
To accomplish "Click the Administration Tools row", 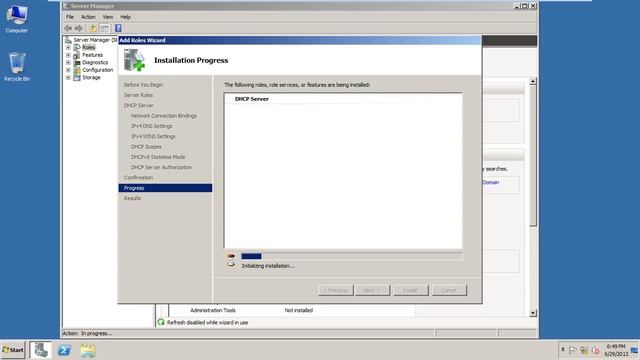I will pyautogui.click(x=213, y=310).
